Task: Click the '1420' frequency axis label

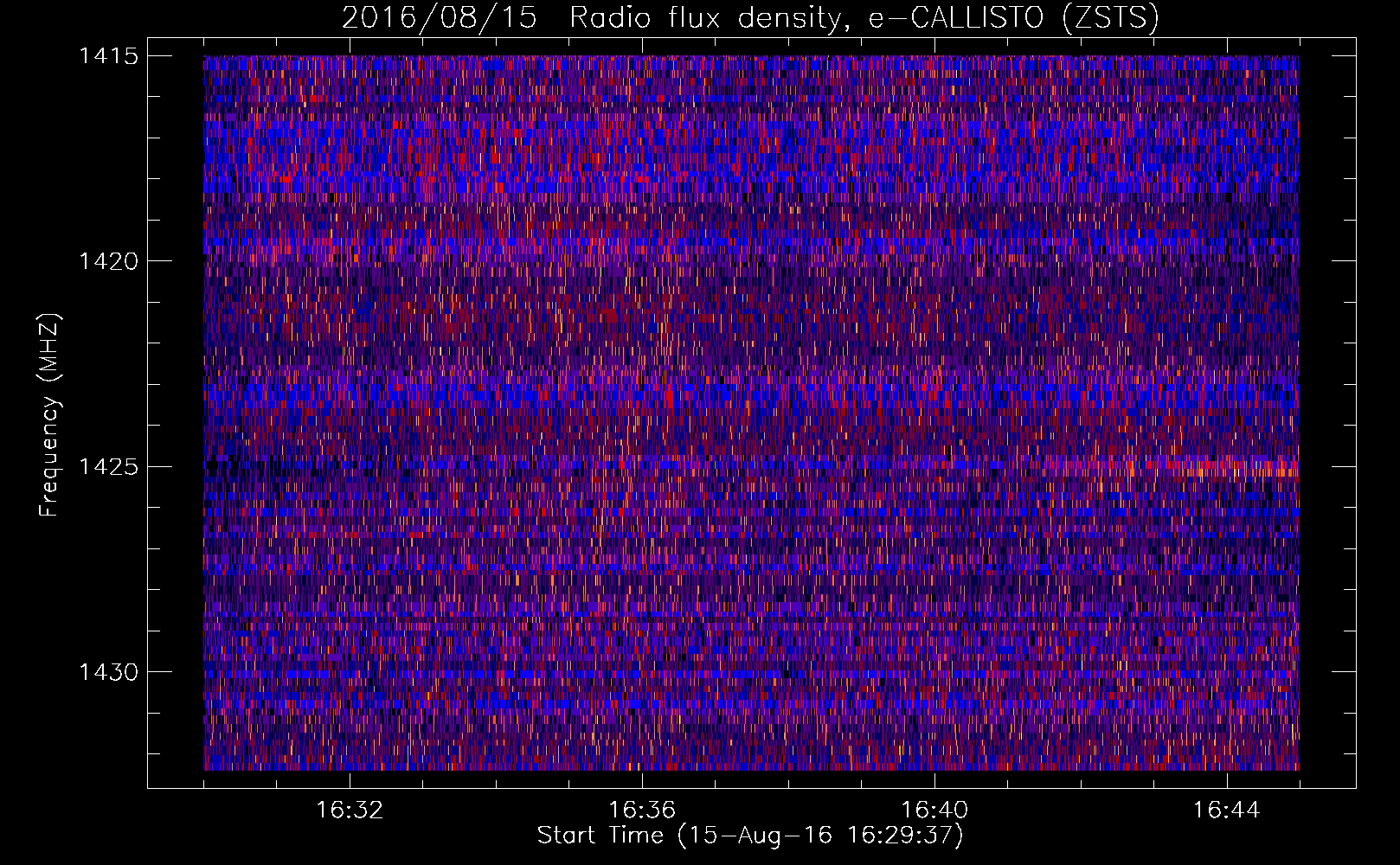Action: 107,261
